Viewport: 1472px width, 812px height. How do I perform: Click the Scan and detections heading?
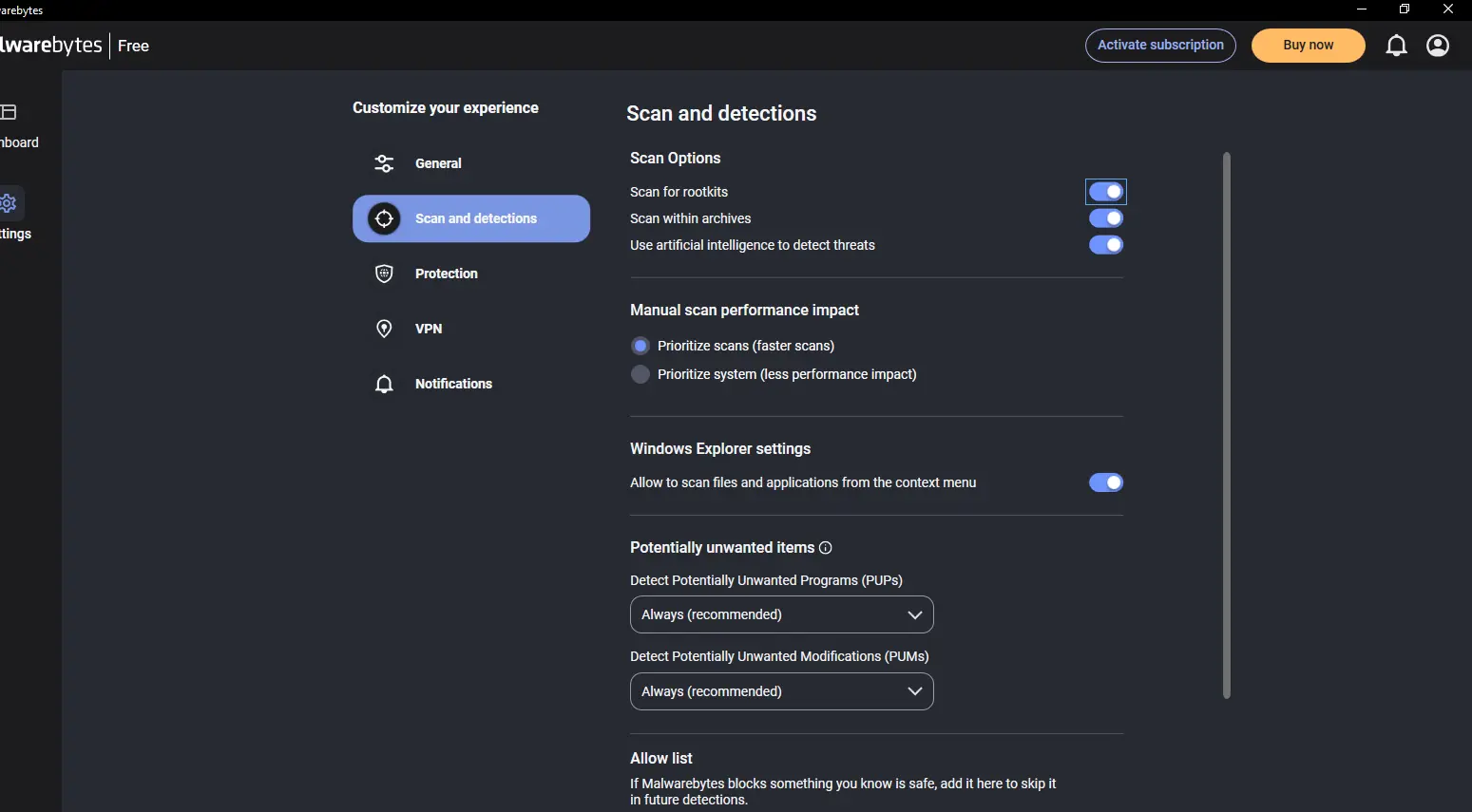(721, 113)
